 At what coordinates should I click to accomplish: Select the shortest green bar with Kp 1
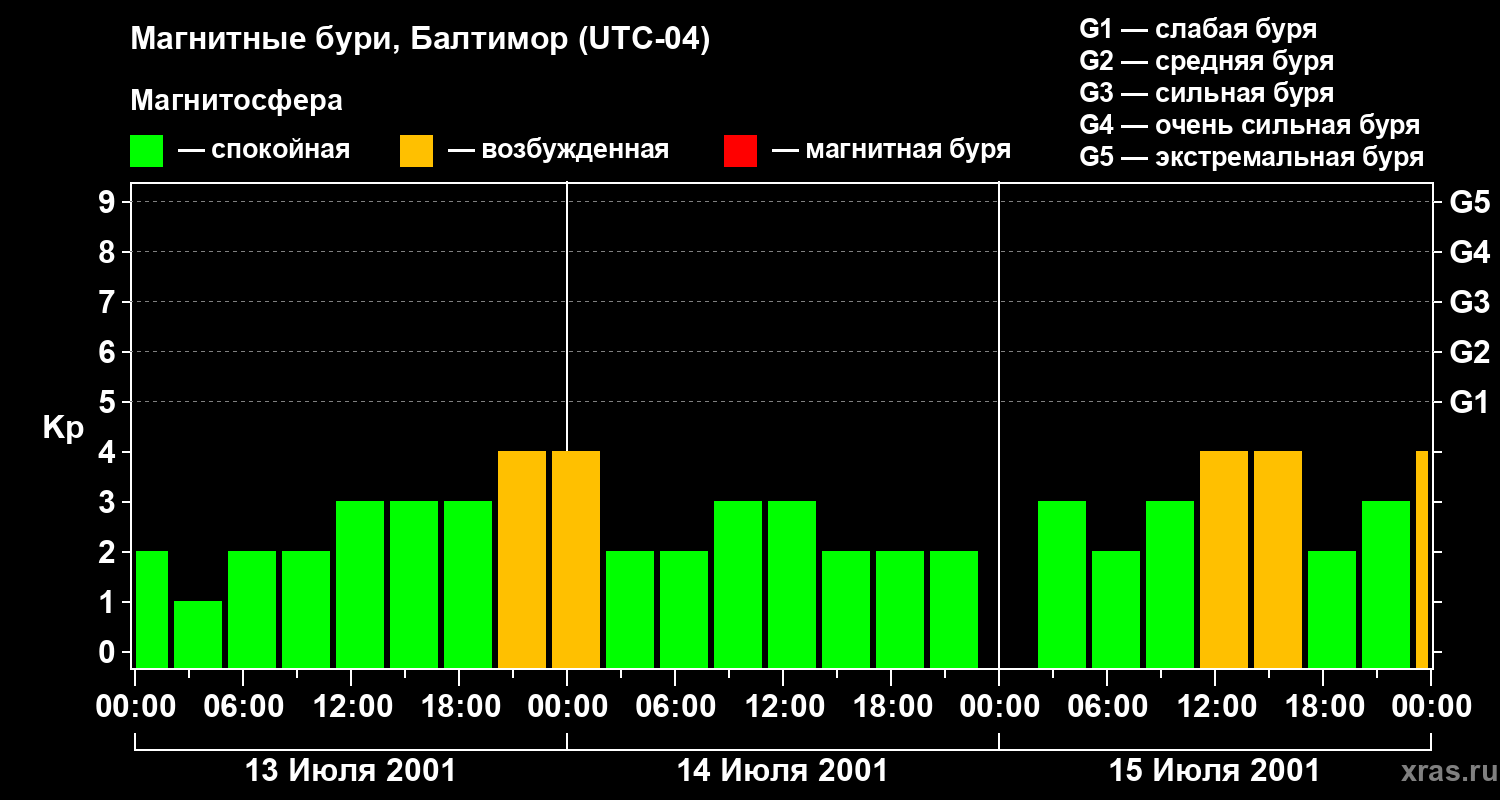(198, 634)
